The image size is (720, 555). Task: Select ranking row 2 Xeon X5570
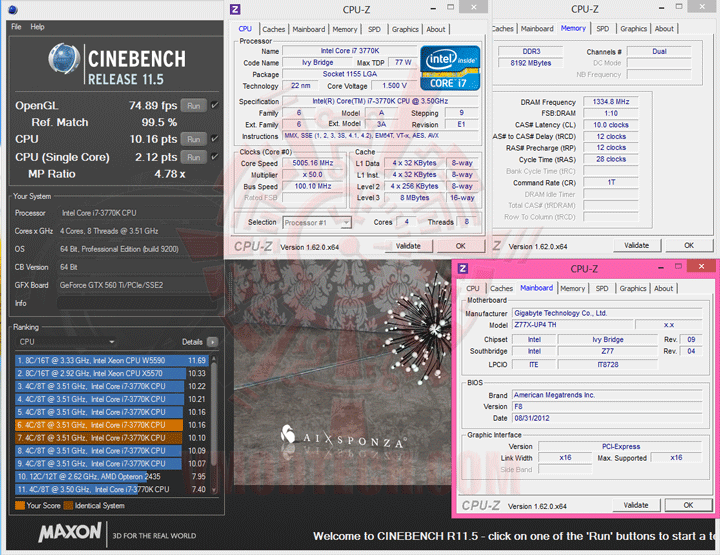[x=112, y=373]
